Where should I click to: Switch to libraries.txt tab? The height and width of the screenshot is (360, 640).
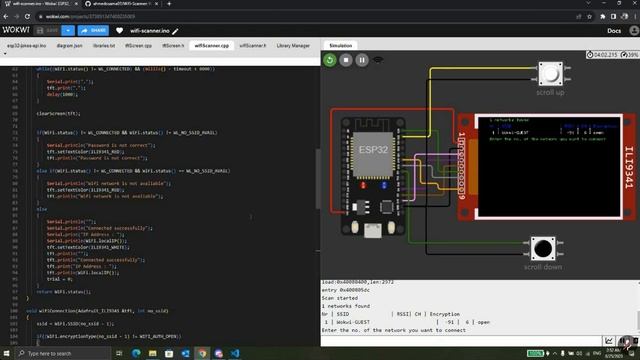(104, 46)
